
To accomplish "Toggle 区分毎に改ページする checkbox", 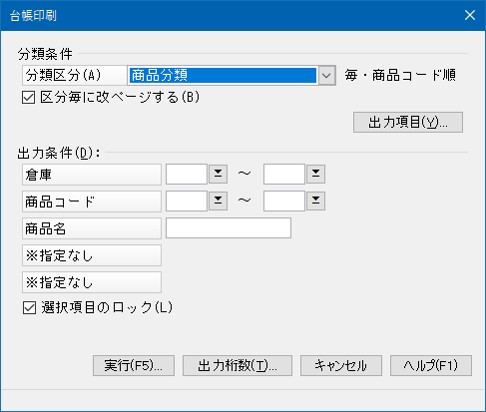I will click(x=28, y=98).
